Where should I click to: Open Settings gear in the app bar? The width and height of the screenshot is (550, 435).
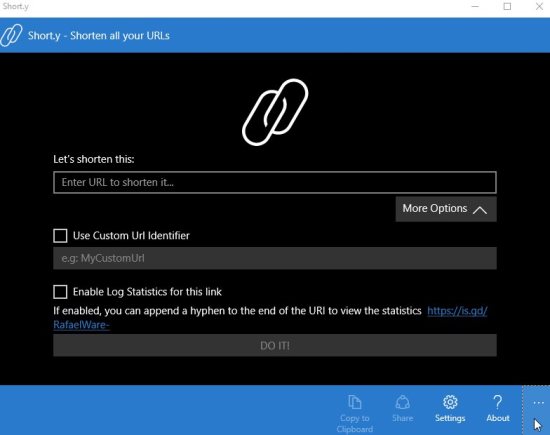[x=450, y=402]
